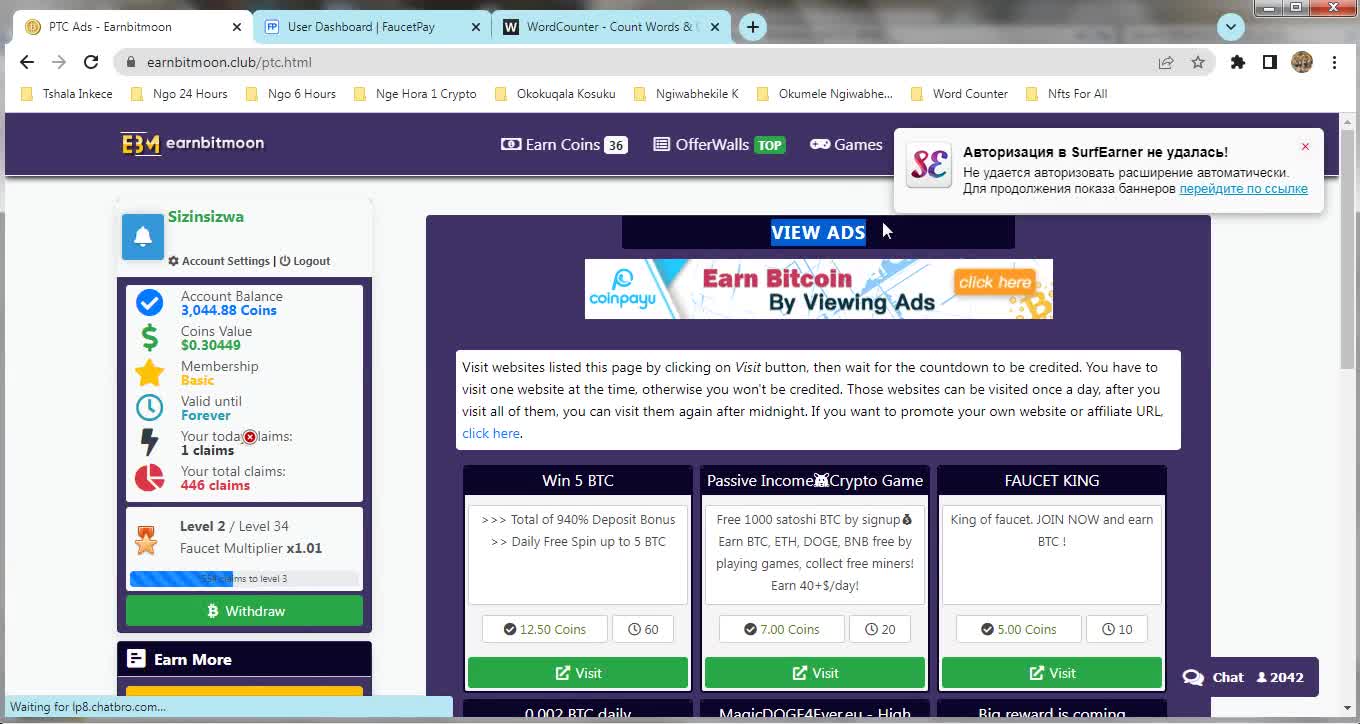
Task: Click 7.00 Coins reward on Passive Income
Action: (782, 629)
